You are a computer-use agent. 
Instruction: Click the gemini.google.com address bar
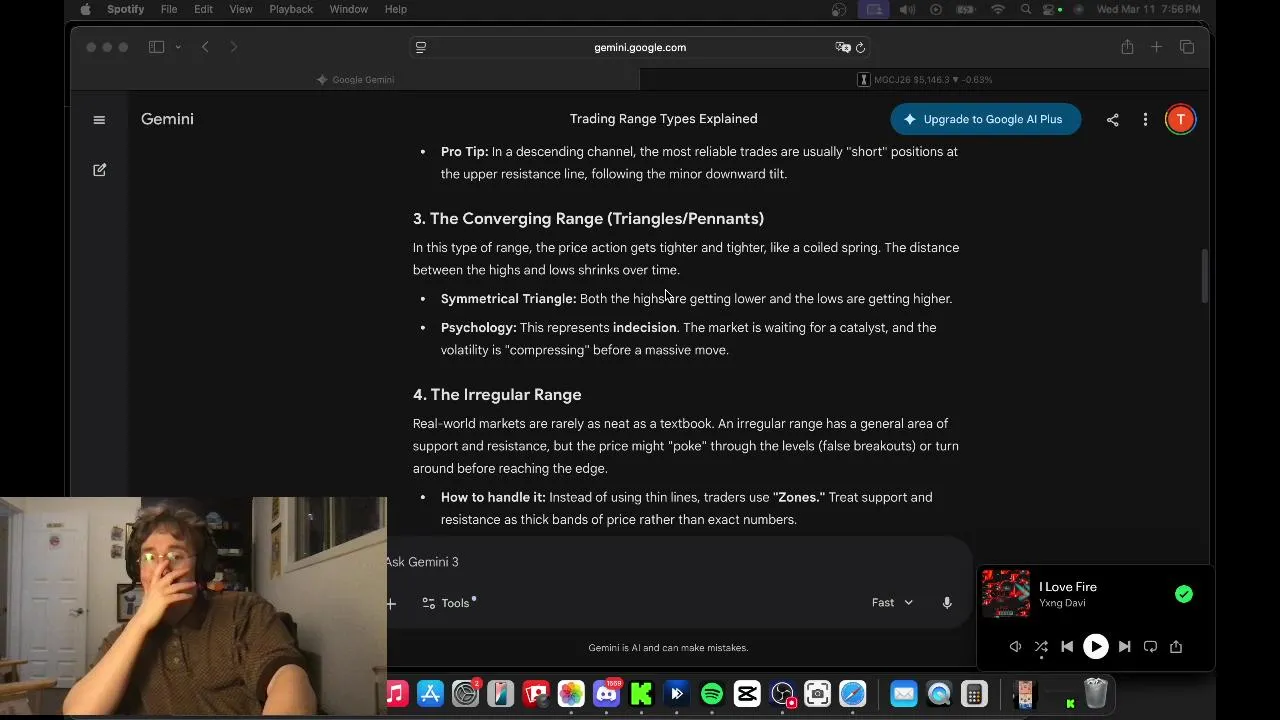[640, 47]
